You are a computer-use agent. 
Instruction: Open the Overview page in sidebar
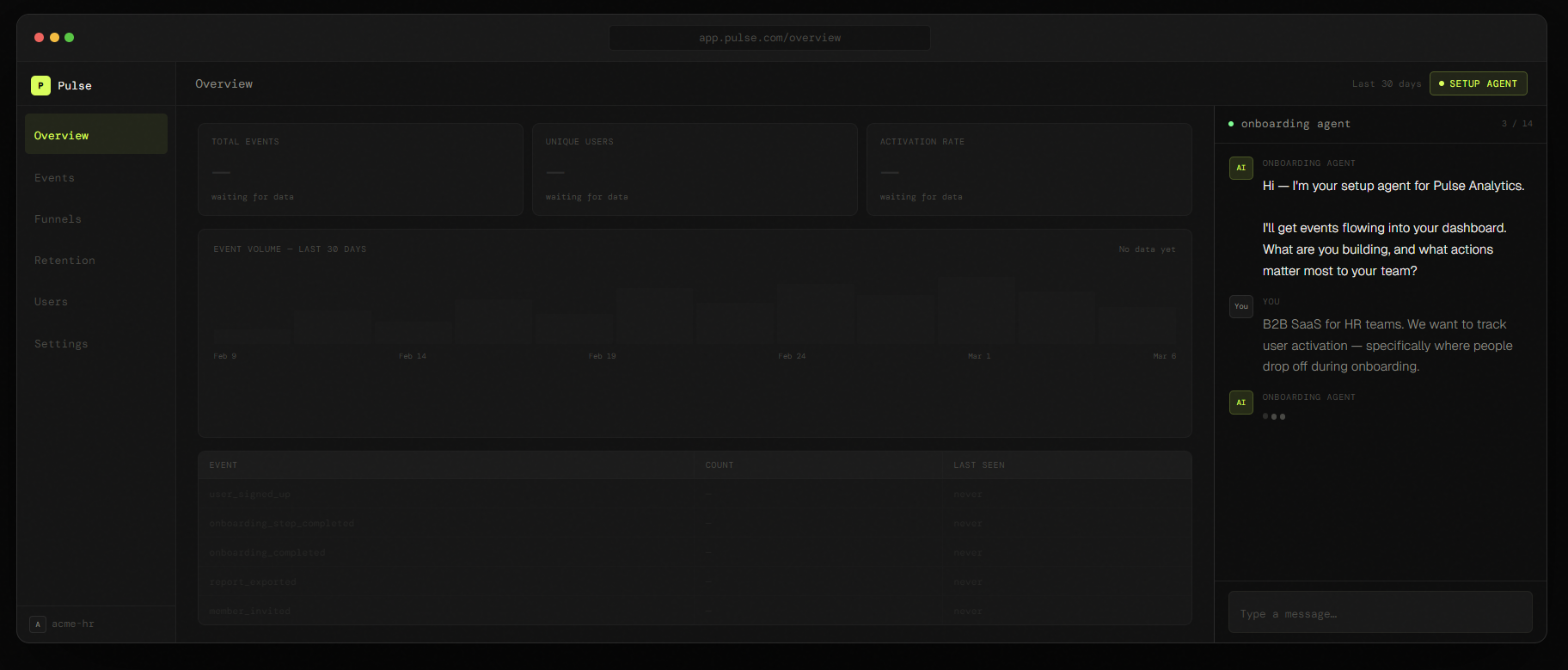coord(96,134)
